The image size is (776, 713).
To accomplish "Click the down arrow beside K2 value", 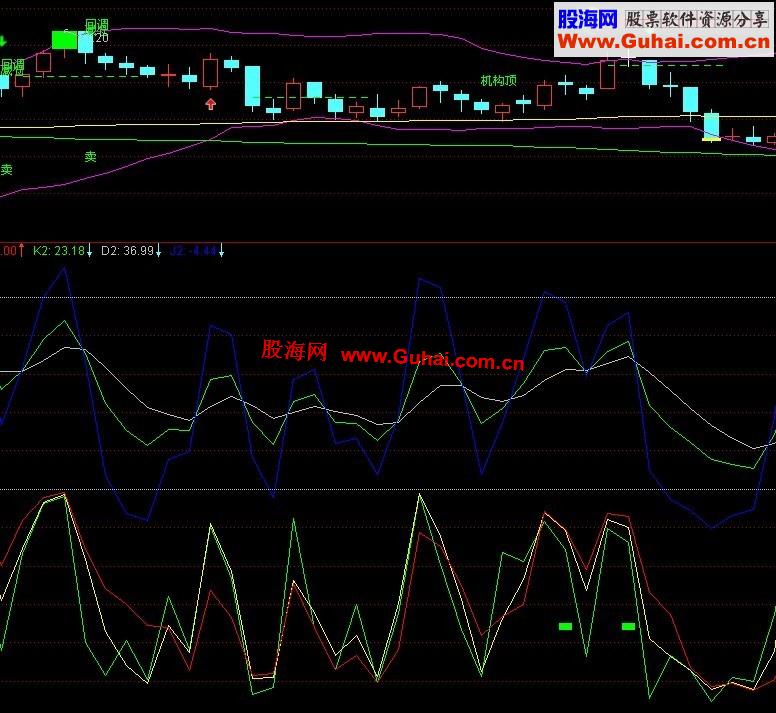I will (90, 250).
